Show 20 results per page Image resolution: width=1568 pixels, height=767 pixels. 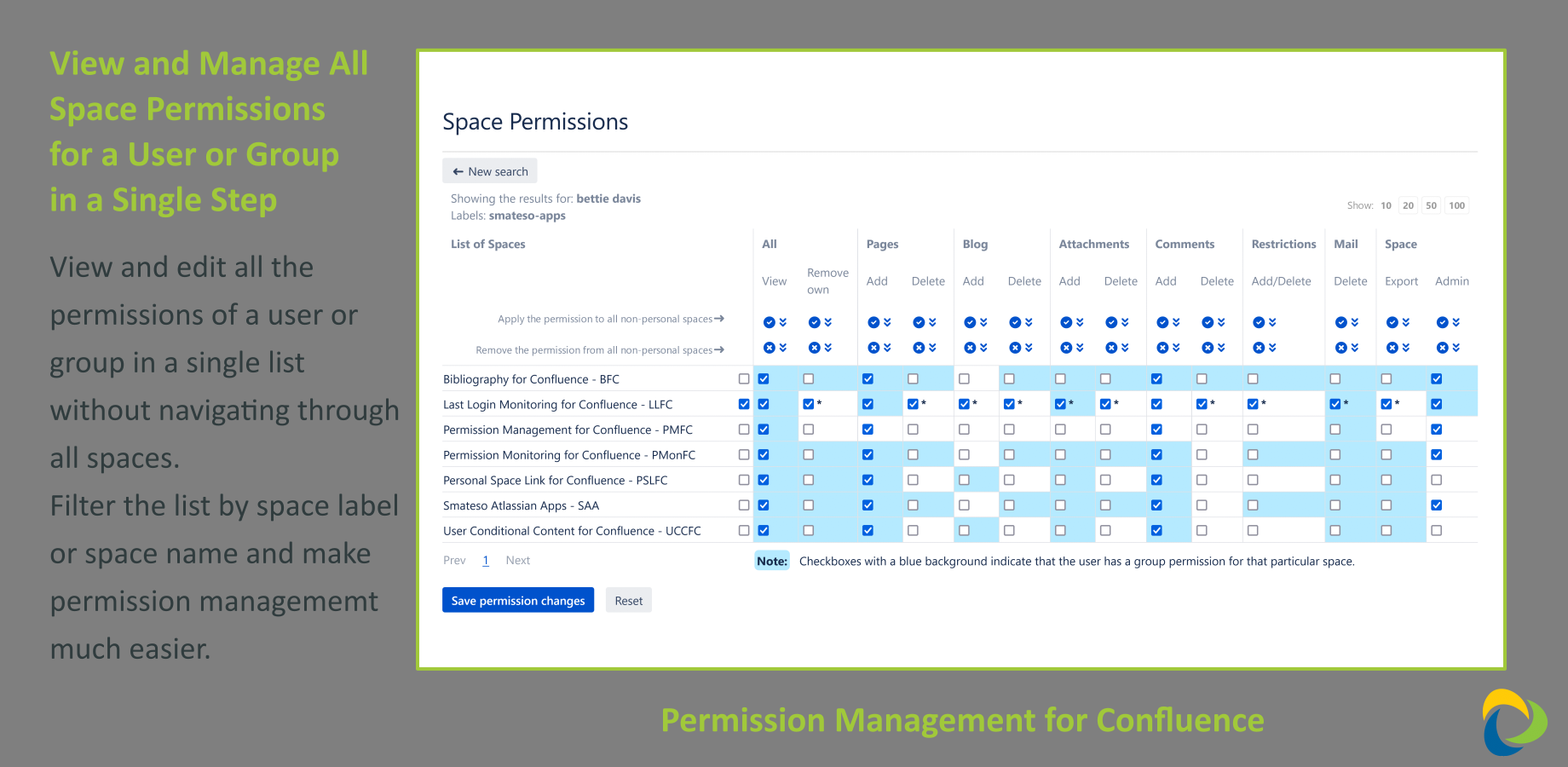[x=1409, y=205]
